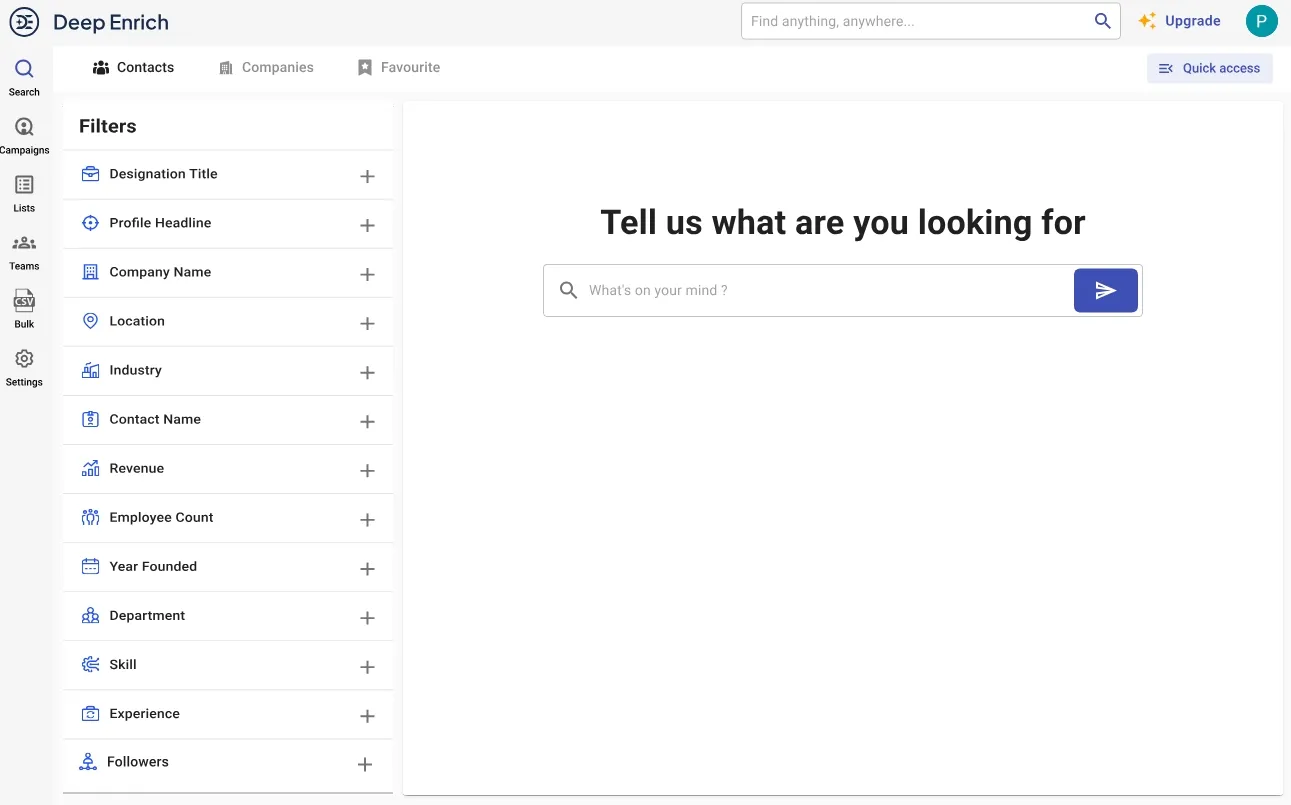The width and height of the screenshot is (1291, 805).
Task: Go to Teams in the sidebar
Action: pyautogui.click(x=24, y=244)
